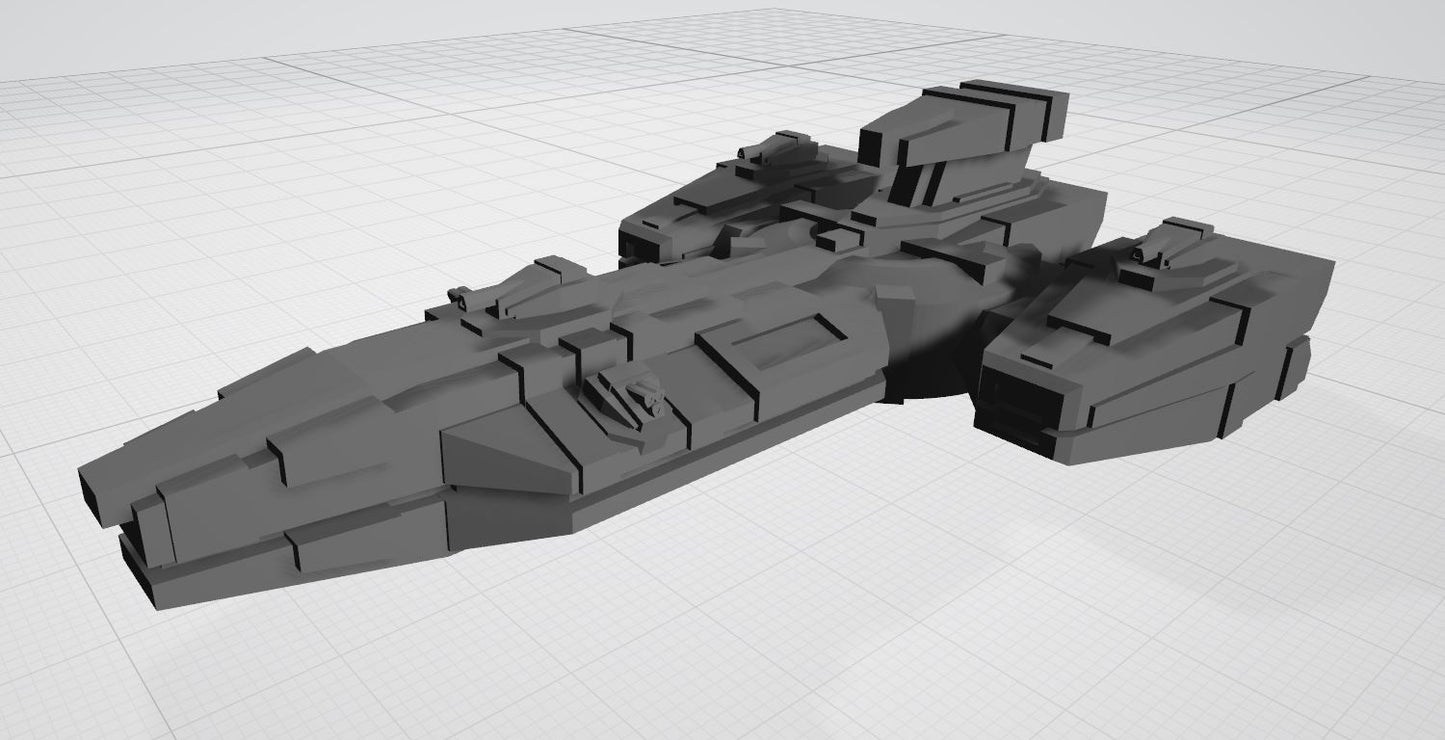The image size is (1445, 740).
Task: Click empty grid floor at the bottom left
Action: 150,680
